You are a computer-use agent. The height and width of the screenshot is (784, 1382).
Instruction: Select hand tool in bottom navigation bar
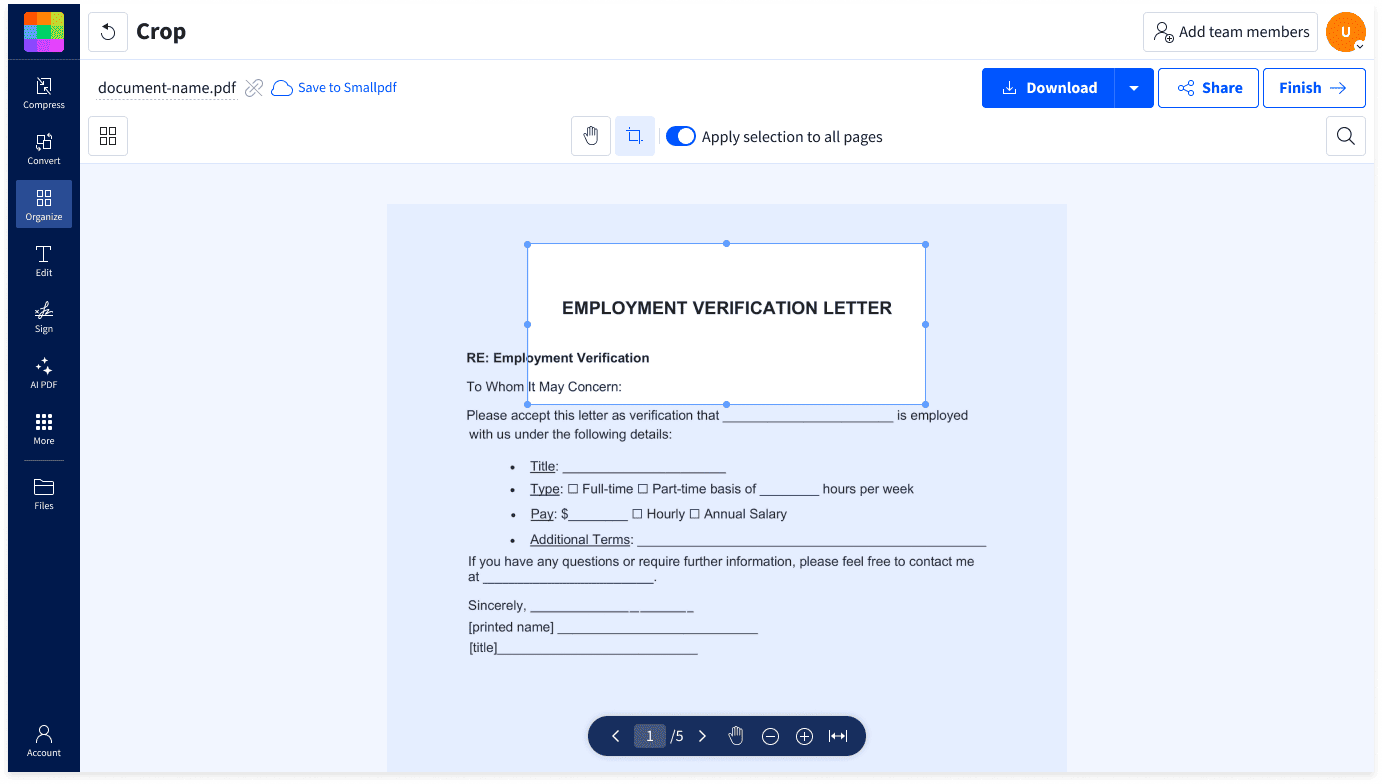click(x=736, y=736)
